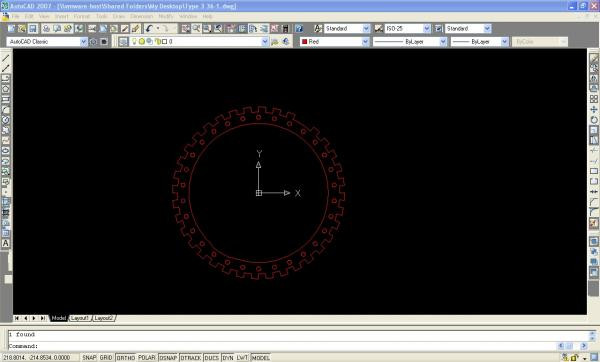The height and width of the screenshot is (362, 600).
Task: Open the Format menu
Action: (82, 16)
